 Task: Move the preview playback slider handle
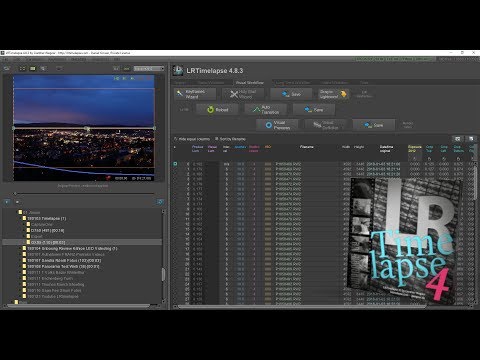click(x=15, y=193)
